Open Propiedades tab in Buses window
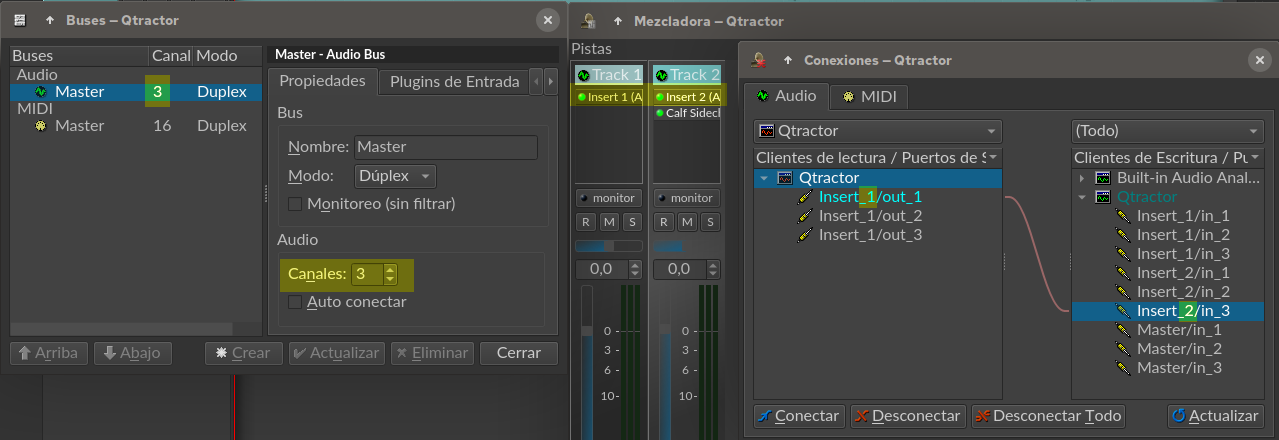This screenshot has height=440, width=1279. (323, 81)
